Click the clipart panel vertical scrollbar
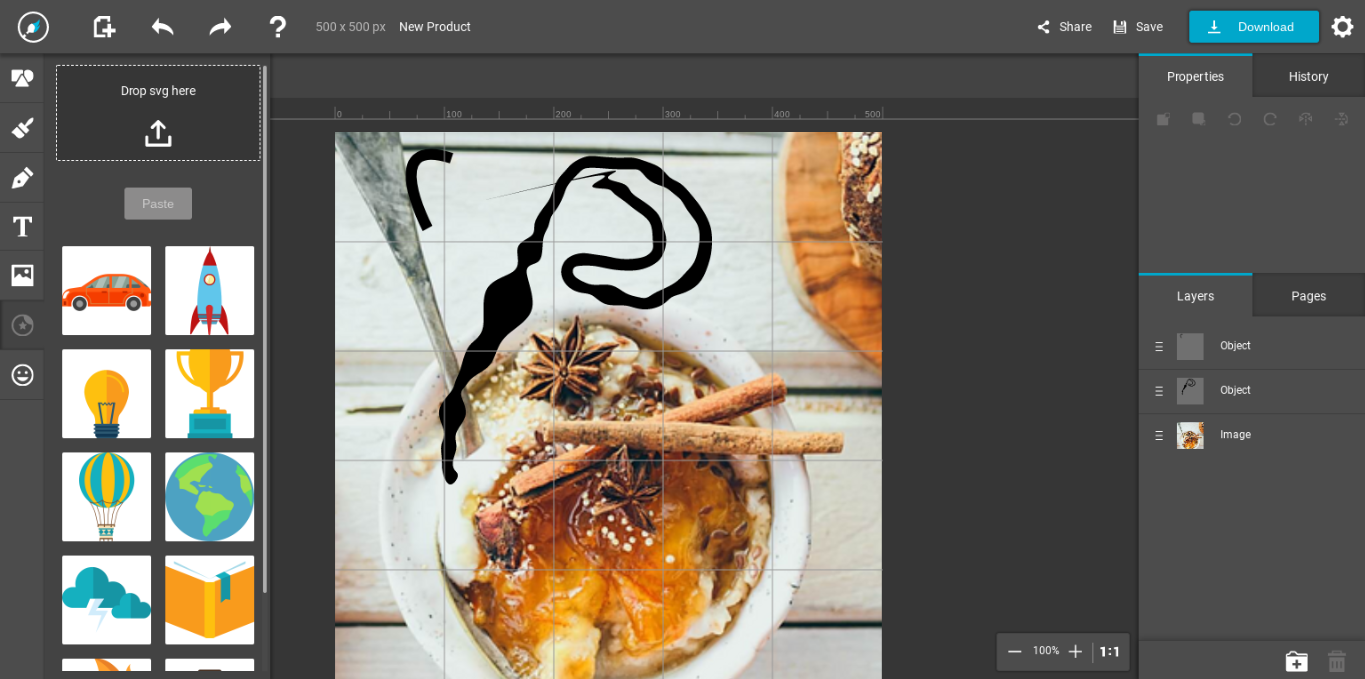This screenshot has height=679, width=1365. click(265, 330)
